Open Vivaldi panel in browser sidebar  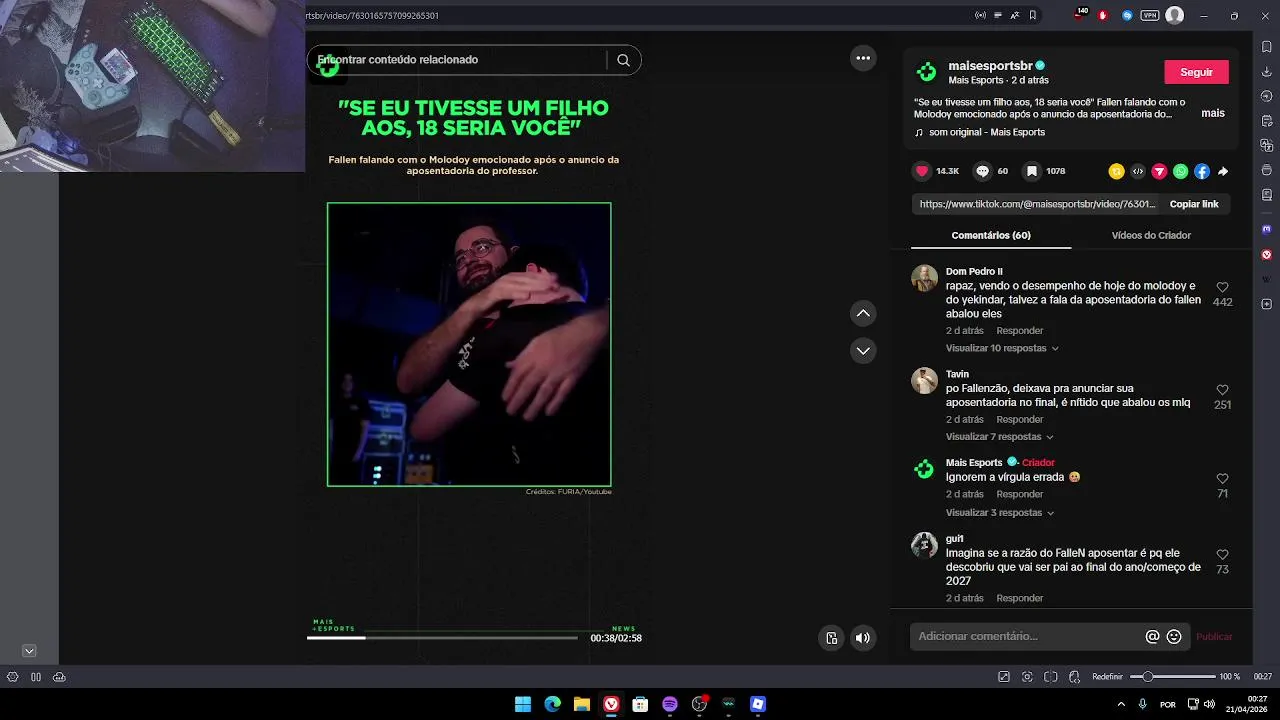coord(1267,254)
